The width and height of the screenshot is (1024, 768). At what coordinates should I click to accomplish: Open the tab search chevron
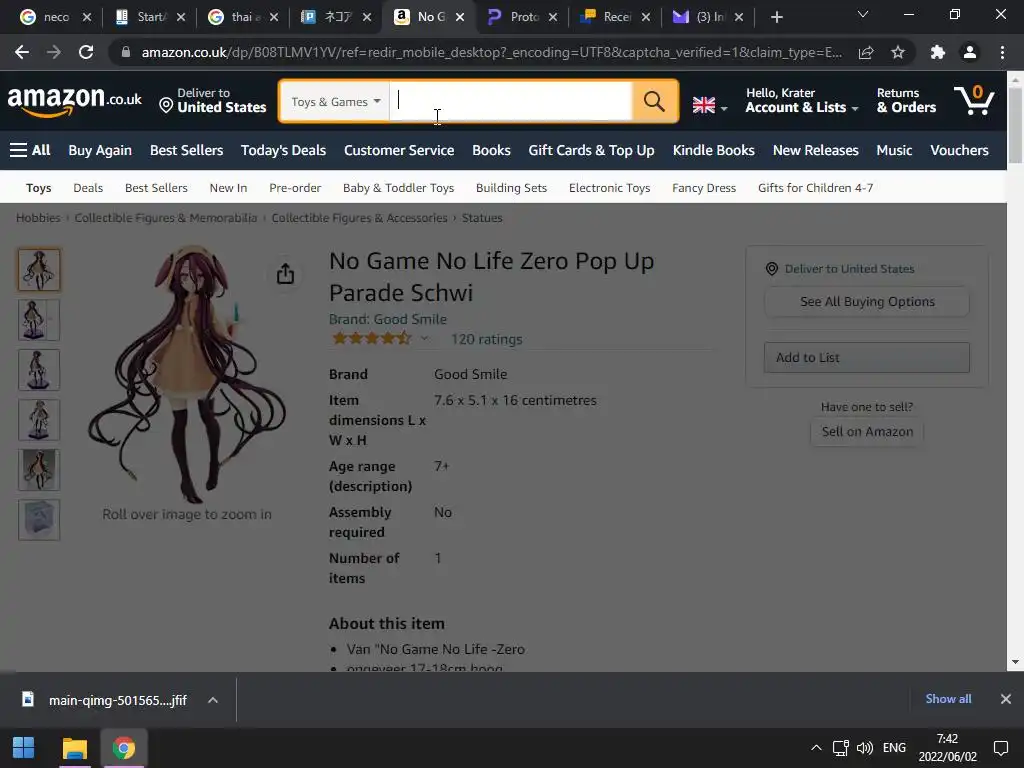click(863, 14)
